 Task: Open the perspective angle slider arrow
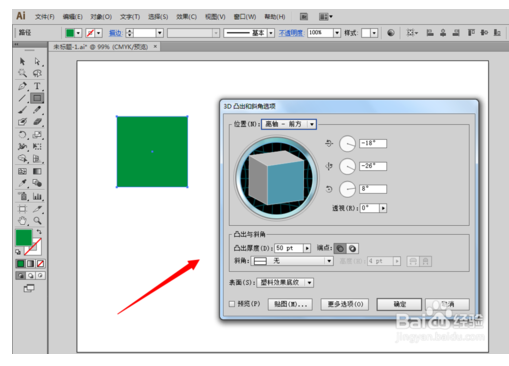pos(383,208)
